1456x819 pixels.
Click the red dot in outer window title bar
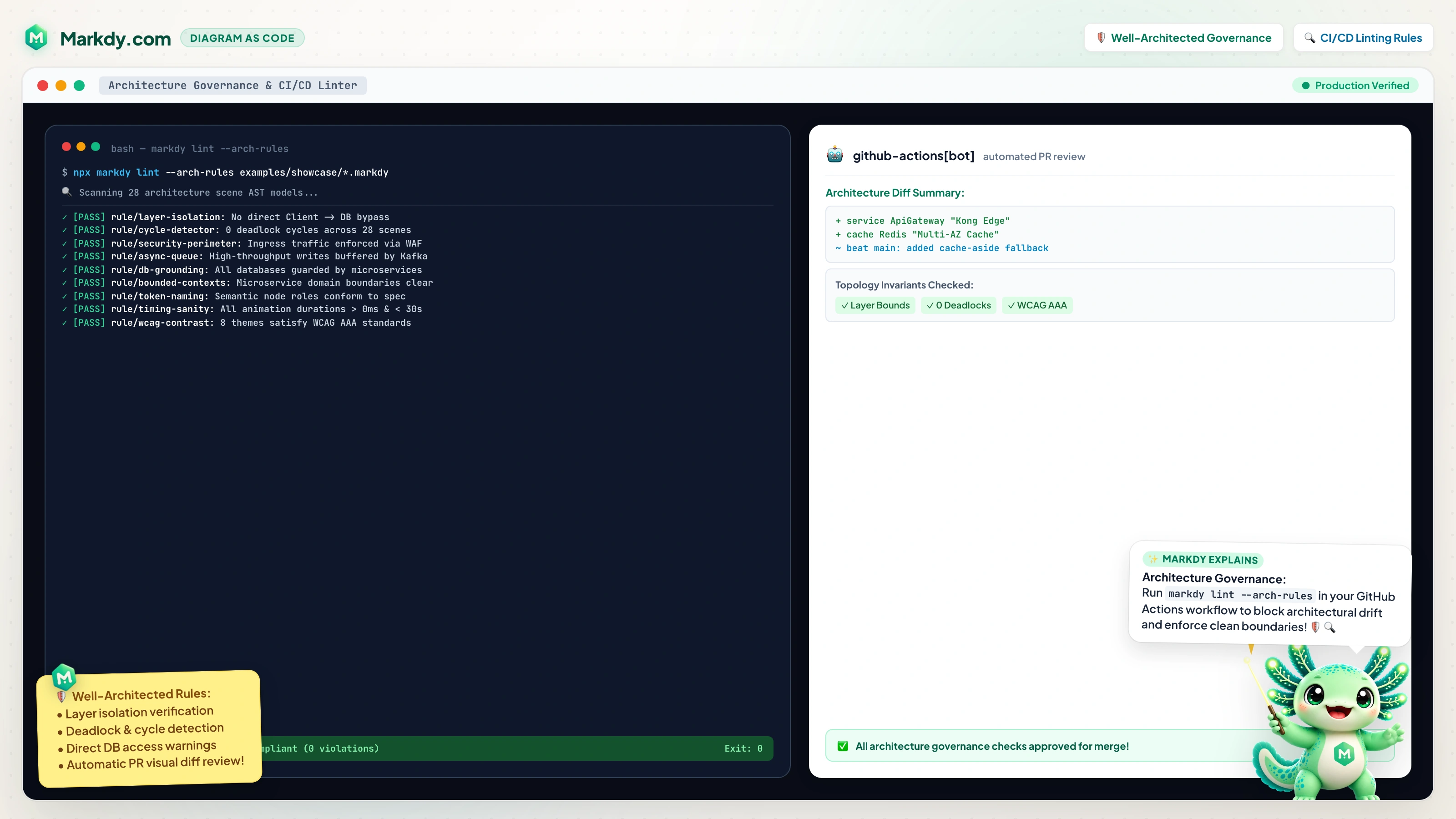[x=43, y=86]
